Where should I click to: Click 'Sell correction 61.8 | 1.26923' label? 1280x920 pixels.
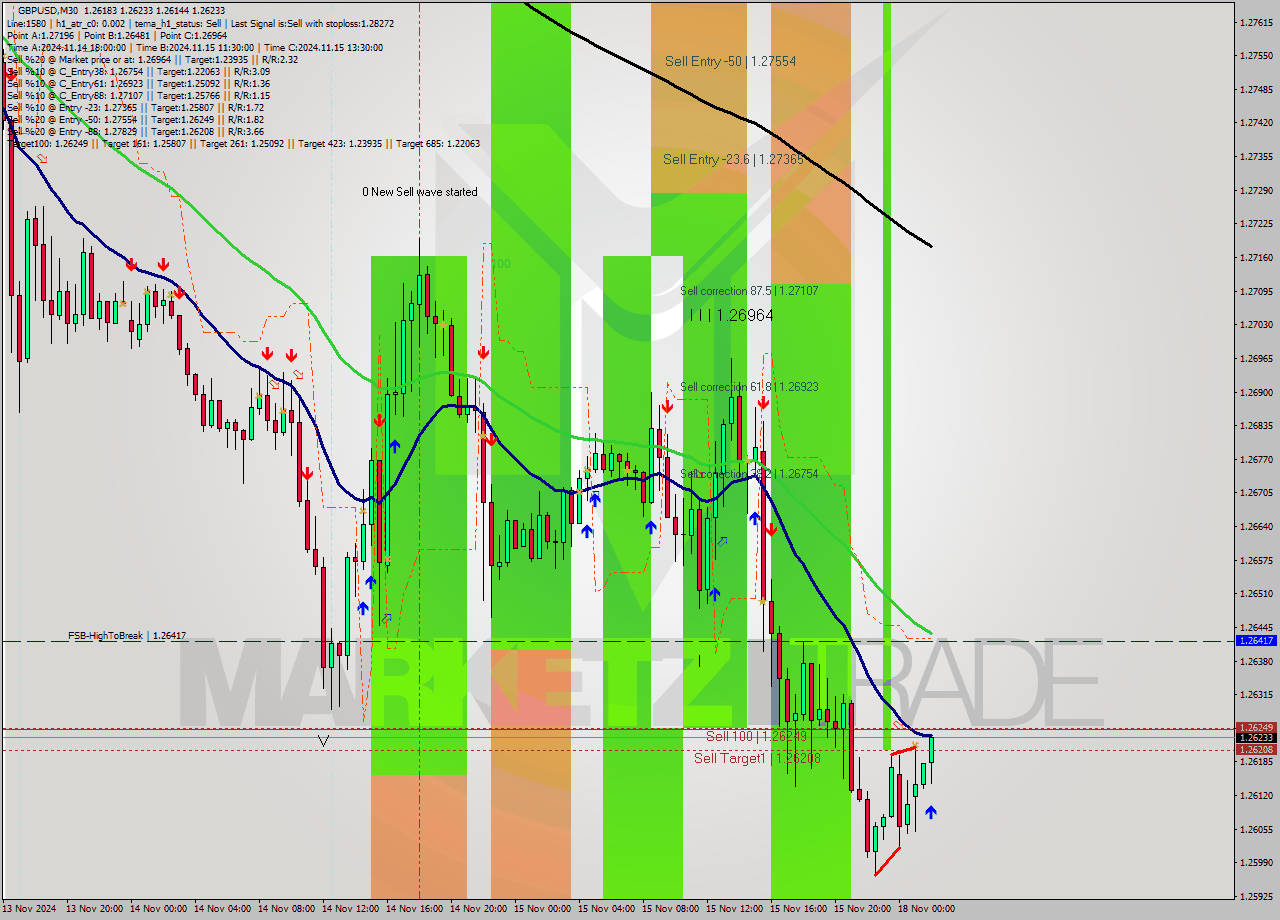749,386
